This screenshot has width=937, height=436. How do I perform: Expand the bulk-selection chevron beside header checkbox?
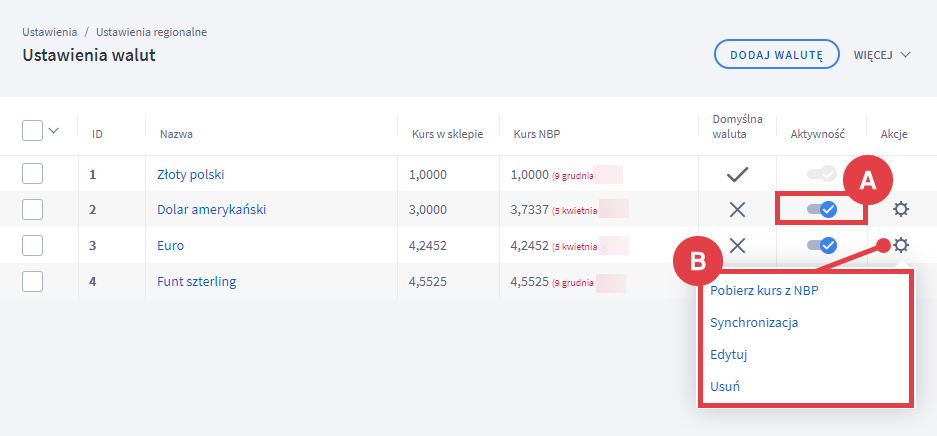[x=54, y=131]
